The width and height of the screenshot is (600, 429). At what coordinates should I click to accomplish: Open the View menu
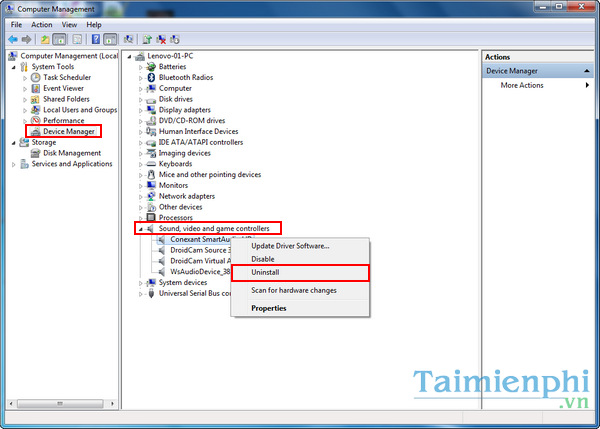[69, 25]
